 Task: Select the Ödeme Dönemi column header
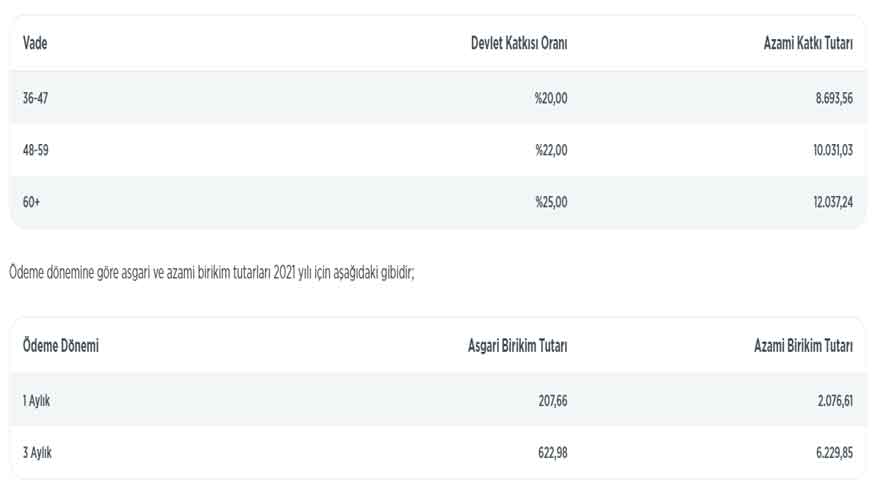[x=61, y=346]
